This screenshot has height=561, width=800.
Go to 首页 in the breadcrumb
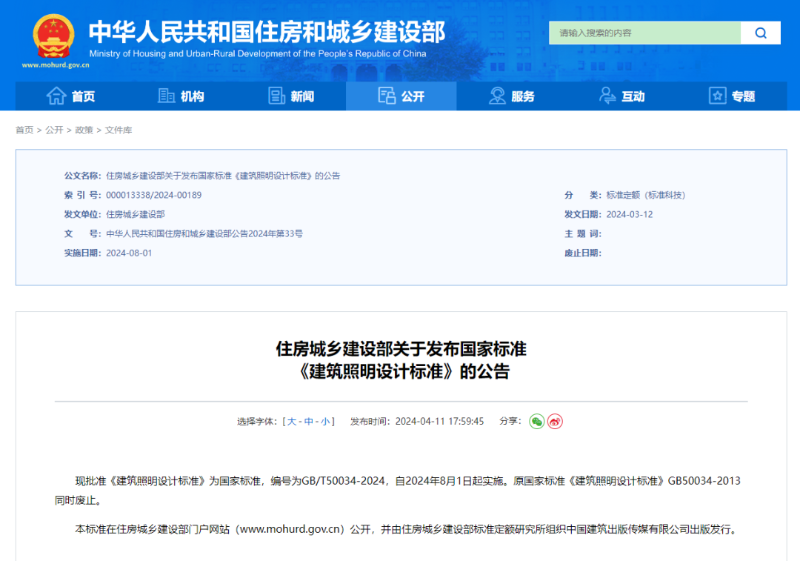(24, 130)
